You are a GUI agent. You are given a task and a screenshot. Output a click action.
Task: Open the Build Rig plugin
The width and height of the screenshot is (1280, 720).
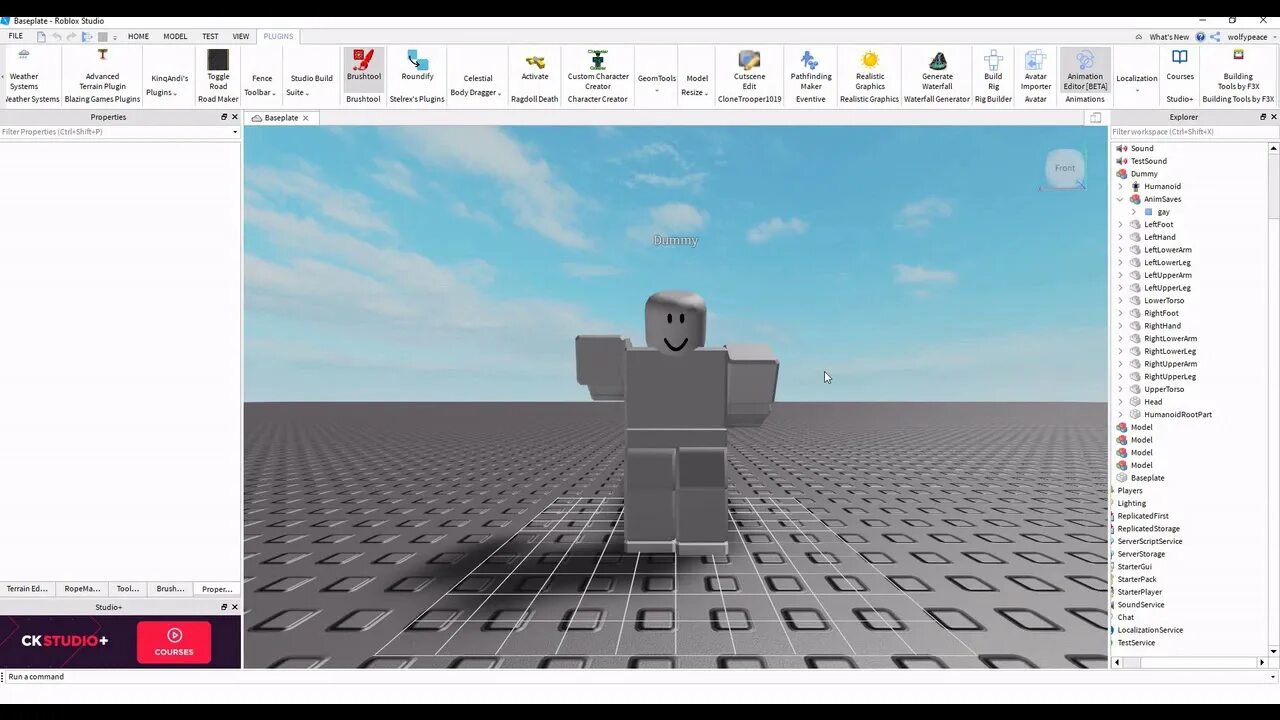[993, 70]
